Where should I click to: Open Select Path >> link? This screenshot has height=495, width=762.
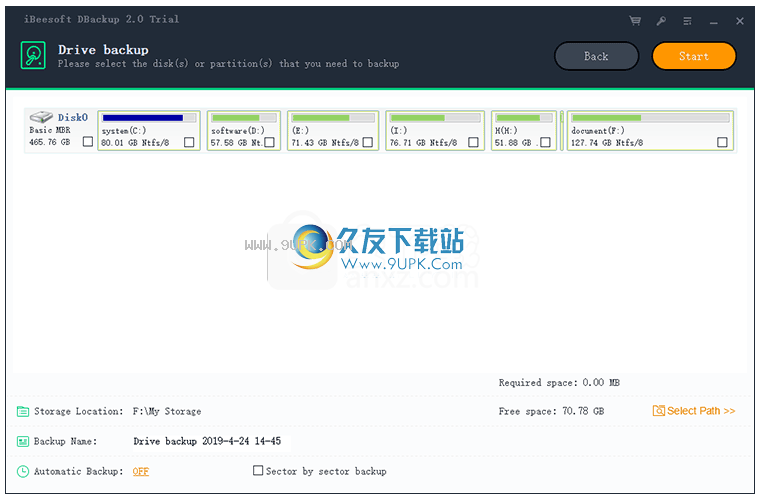click(701, 411)
